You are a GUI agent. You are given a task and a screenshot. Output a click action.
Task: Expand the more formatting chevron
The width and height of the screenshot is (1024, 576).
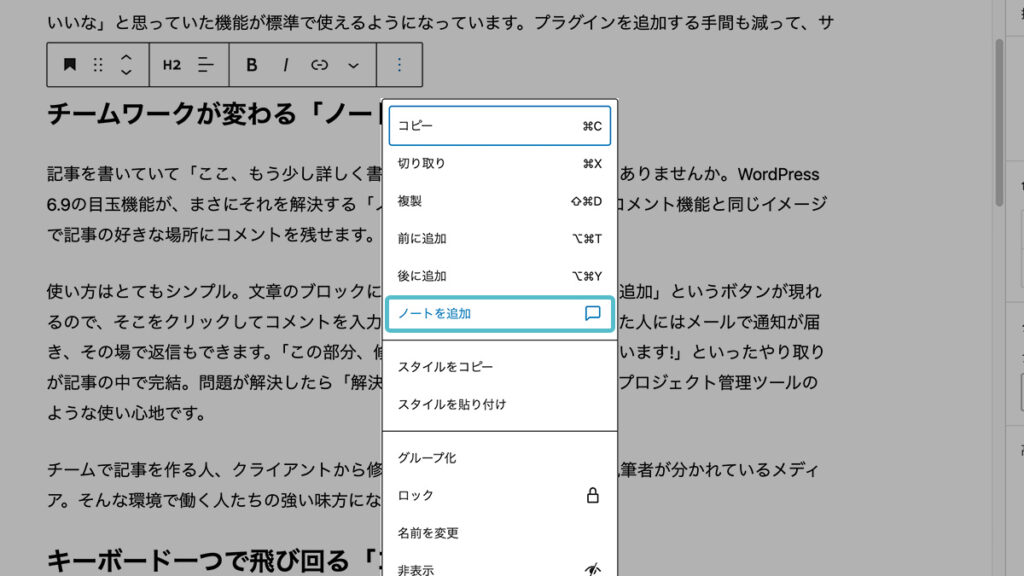[x=353, y=65]
